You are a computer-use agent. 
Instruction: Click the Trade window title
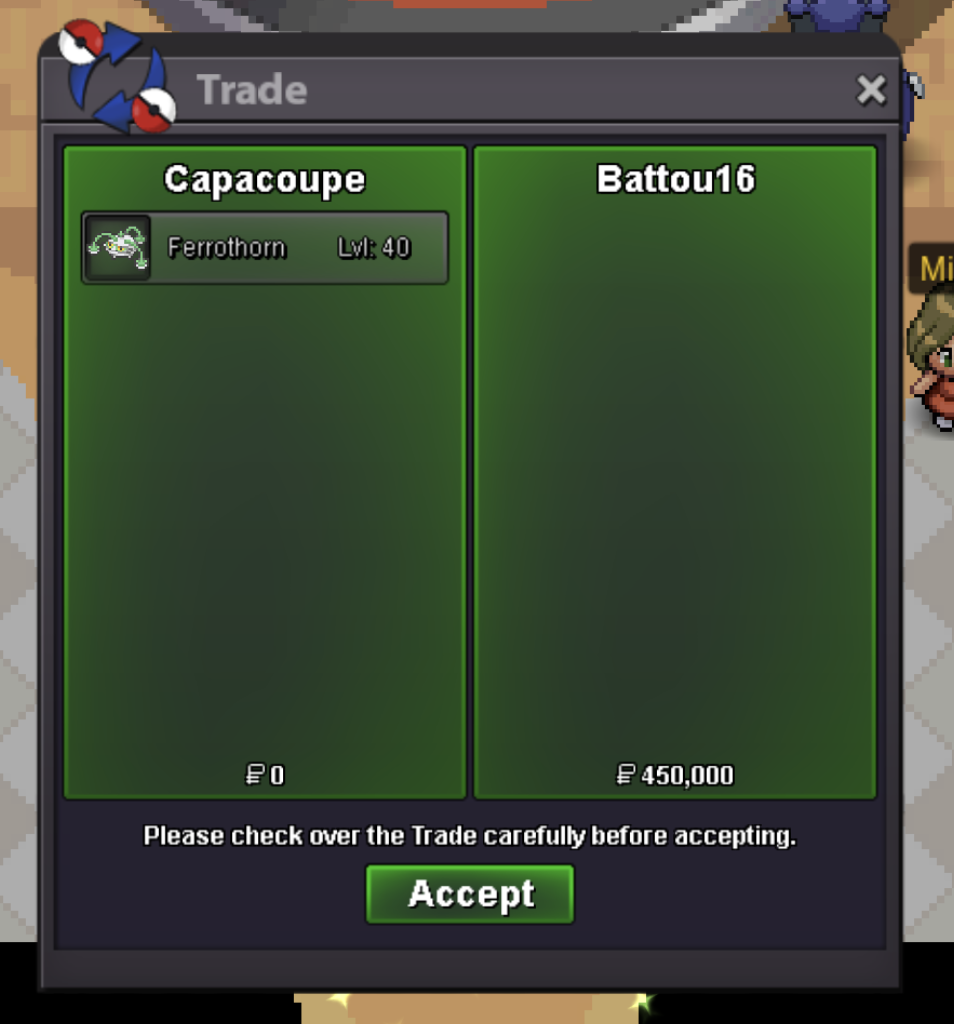[252, 89]
